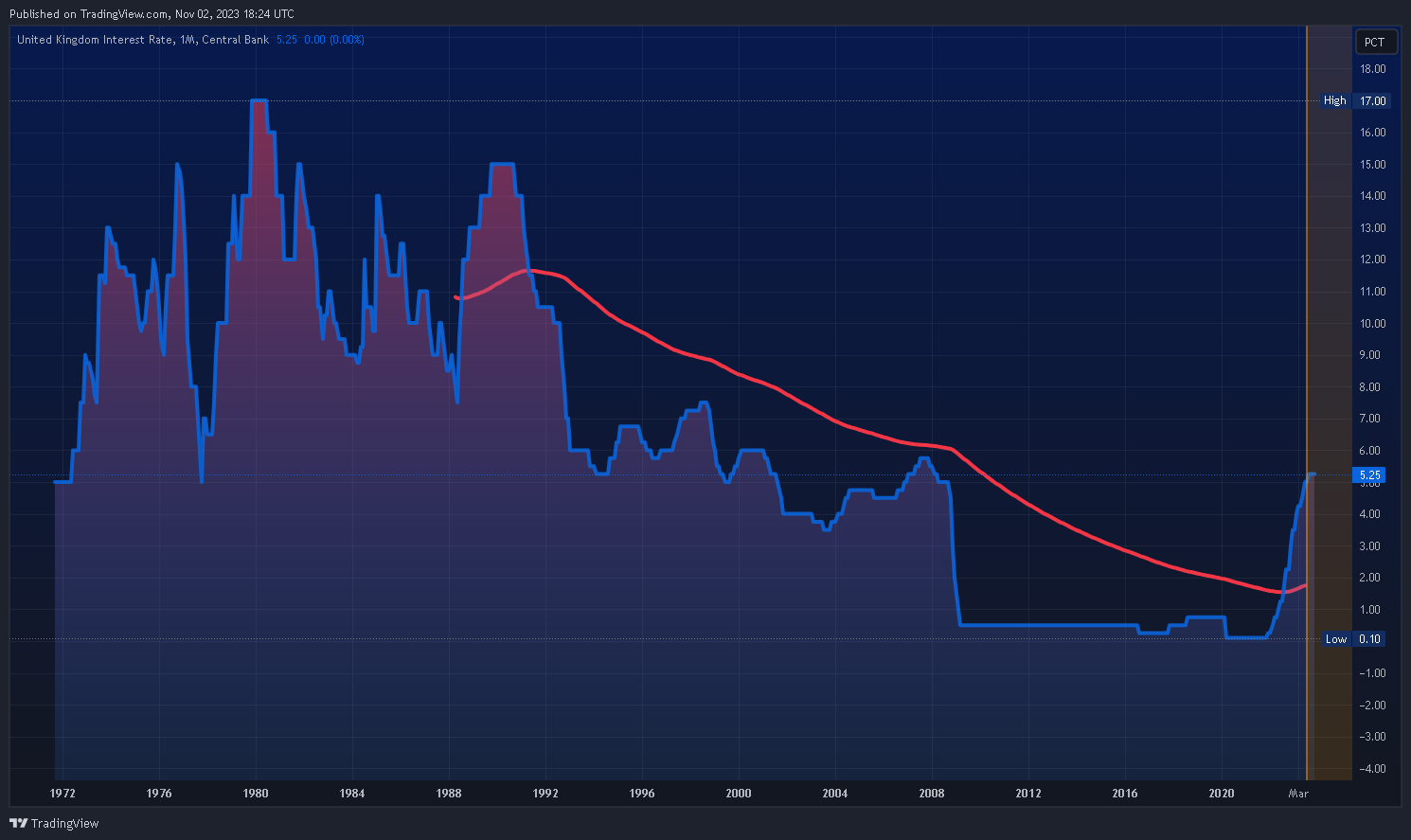
Task: Click the −2.00 price scale value
Action: (x=1372, y=706)
